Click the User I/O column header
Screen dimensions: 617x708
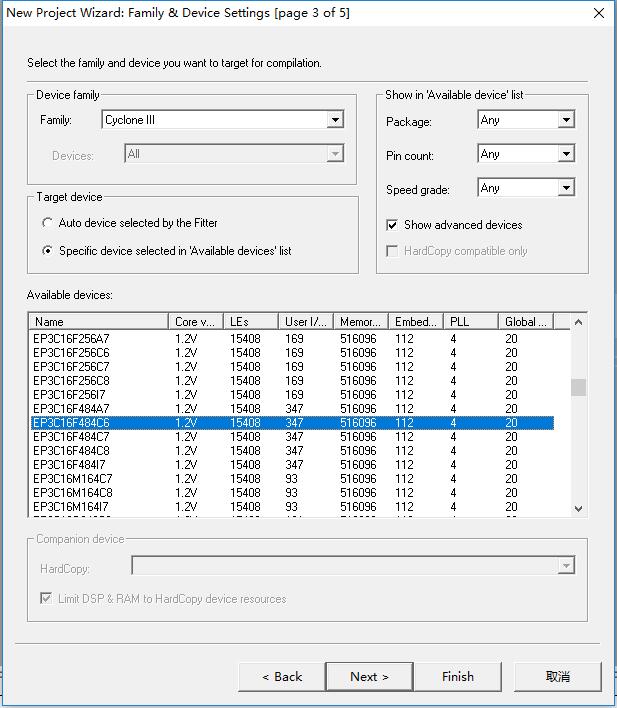click(x=306, y=321)
